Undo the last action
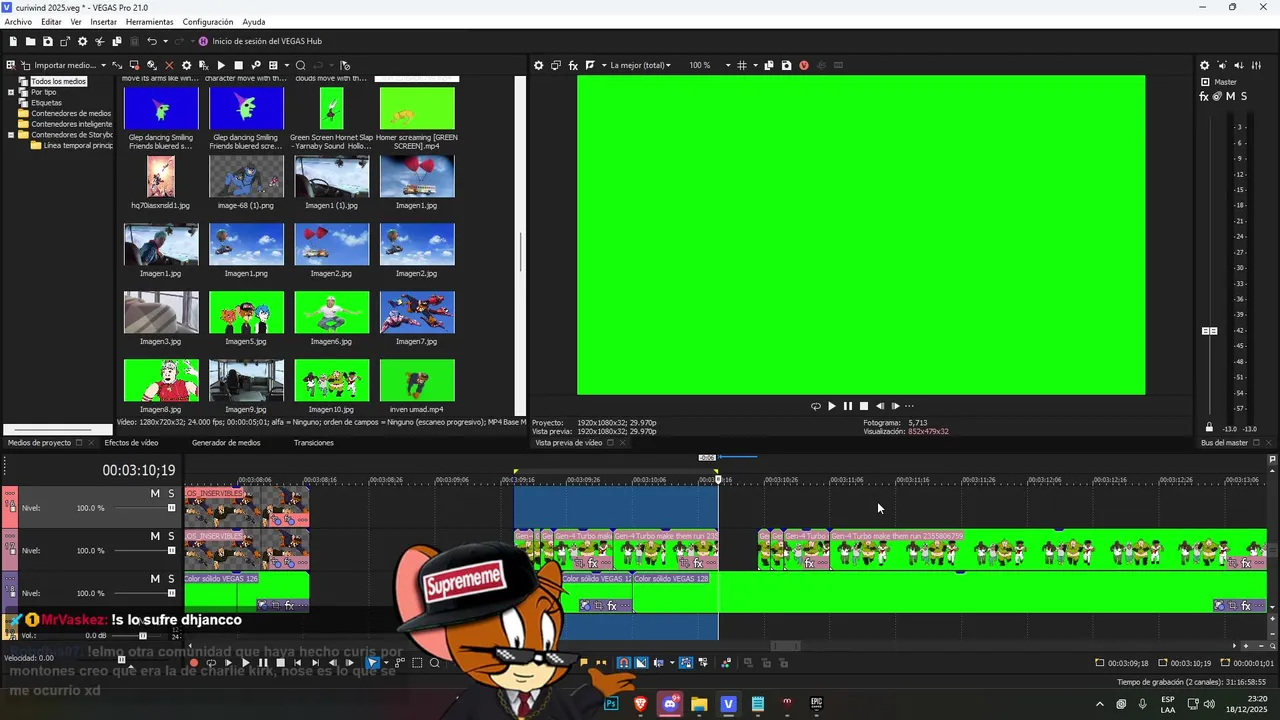This screenshot has width=1280, height=720. [x=151, y=41]
